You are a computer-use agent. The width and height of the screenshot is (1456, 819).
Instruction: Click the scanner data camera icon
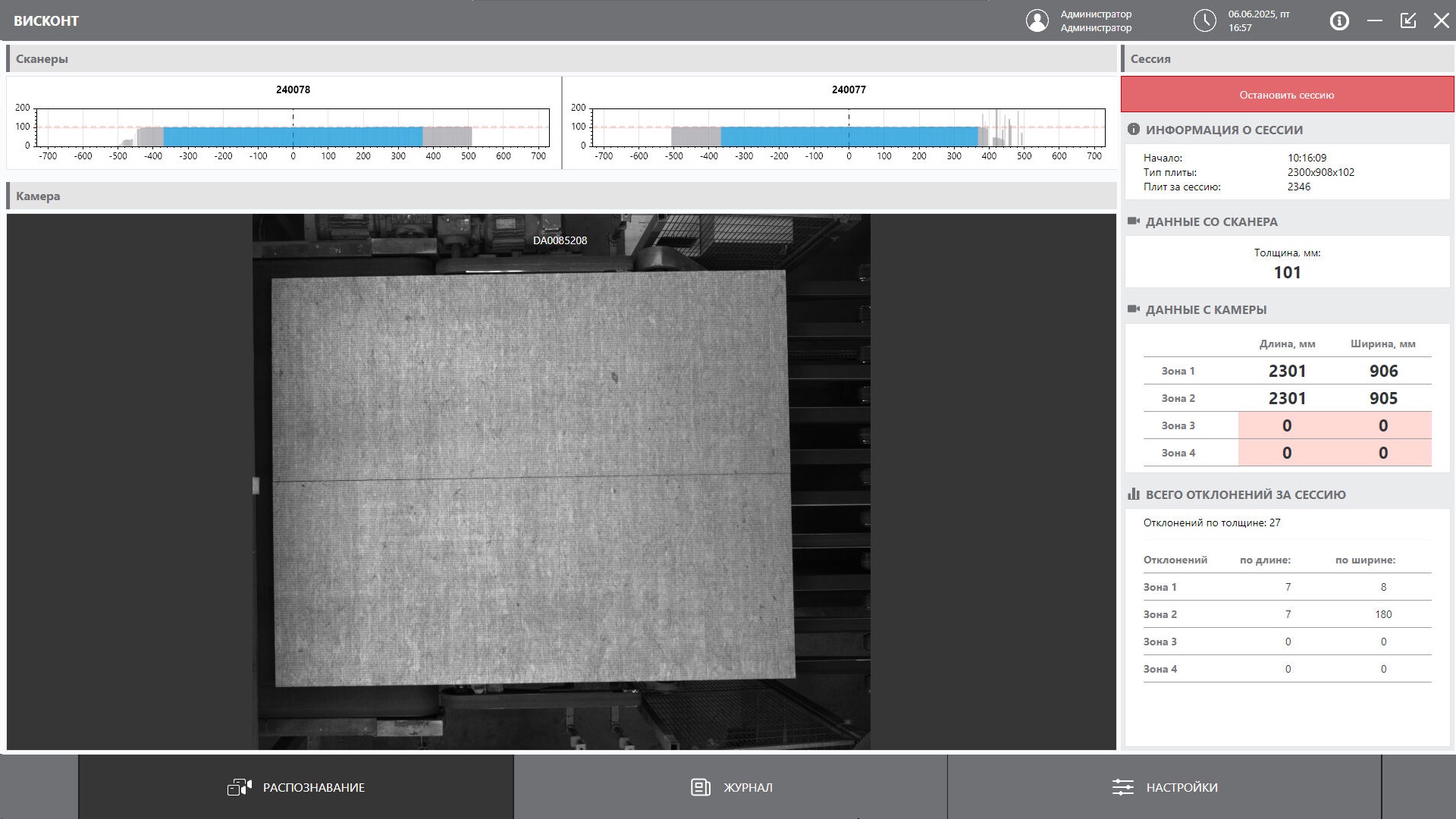(x=1134, y=221)
